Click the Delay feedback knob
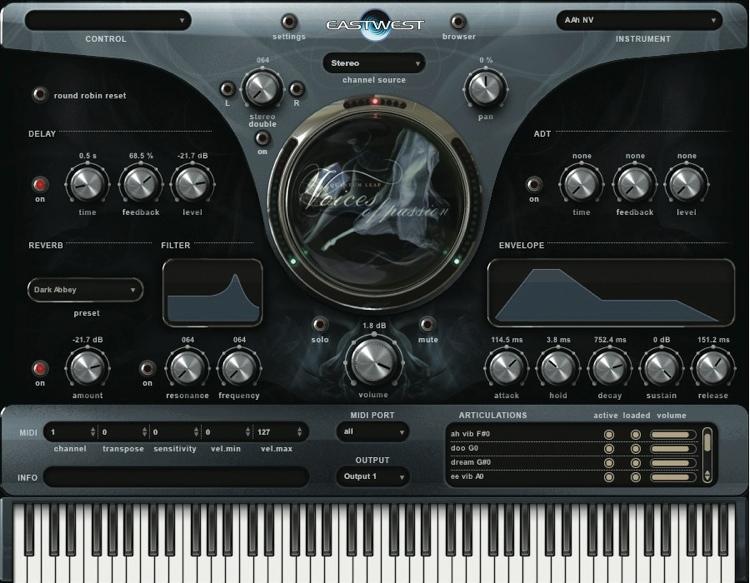Viewport: 750px width, 583px height. click(141, 184)
